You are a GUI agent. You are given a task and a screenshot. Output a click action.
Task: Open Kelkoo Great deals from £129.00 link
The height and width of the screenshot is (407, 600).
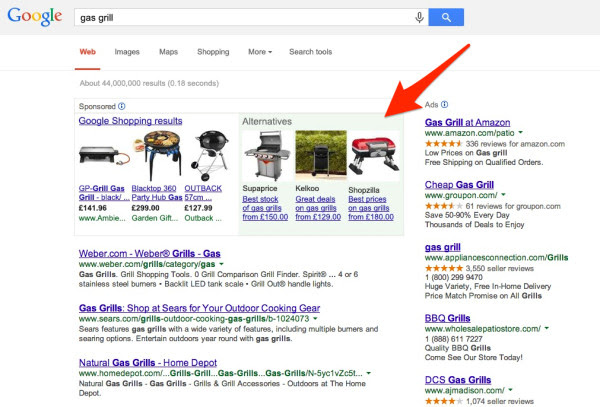[x=318, y=208]
